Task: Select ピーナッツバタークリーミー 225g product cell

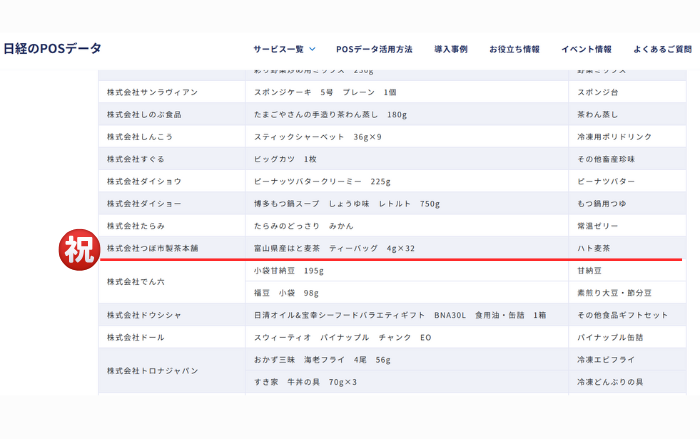Action: click(x=407, y=181)
